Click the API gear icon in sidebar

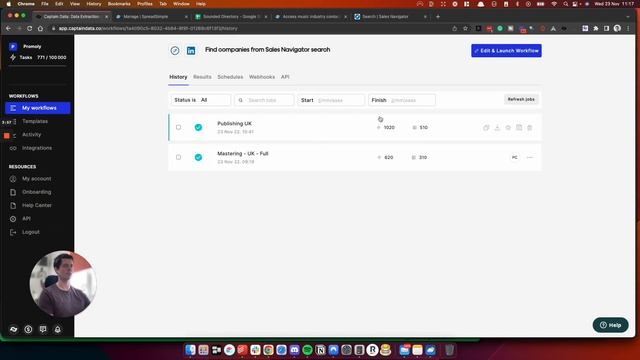[13, 219]
